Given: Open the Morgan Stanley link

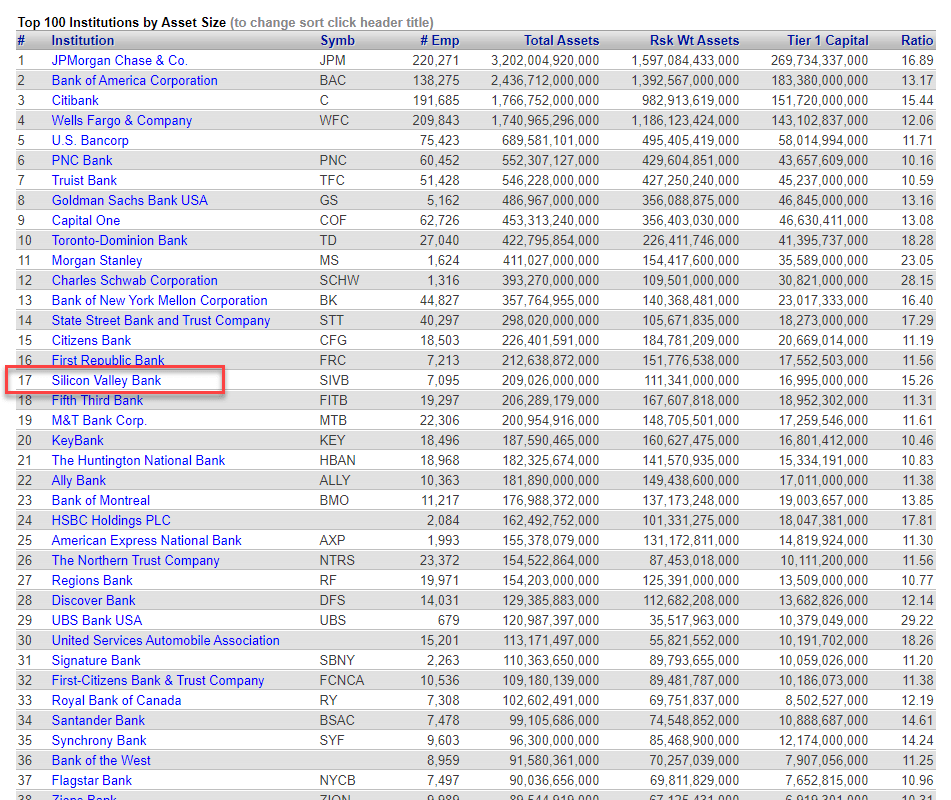Looking at the screenshot, I should tap(97, 261).
